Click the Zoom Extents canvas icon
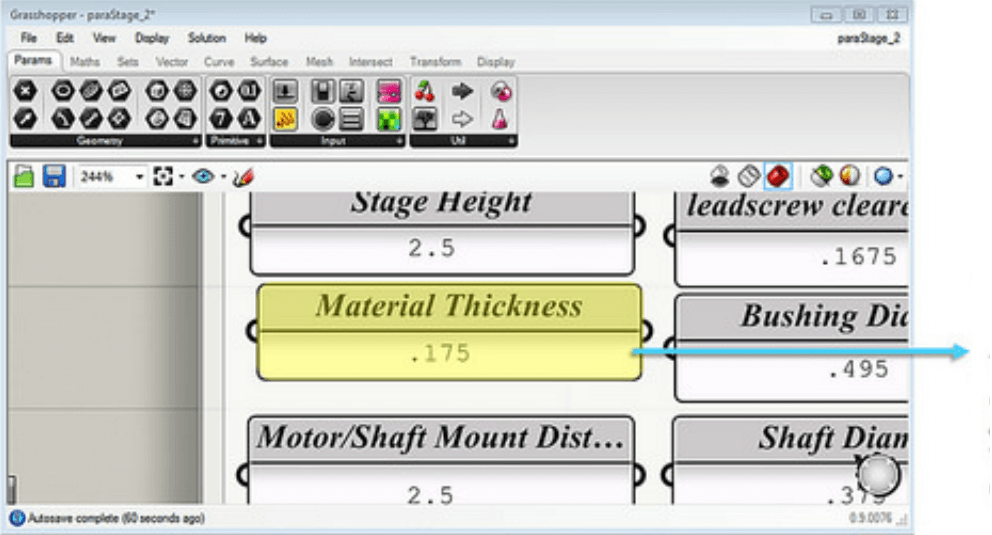The width and height of the screenshot is (992, 535). click(163, 176)
